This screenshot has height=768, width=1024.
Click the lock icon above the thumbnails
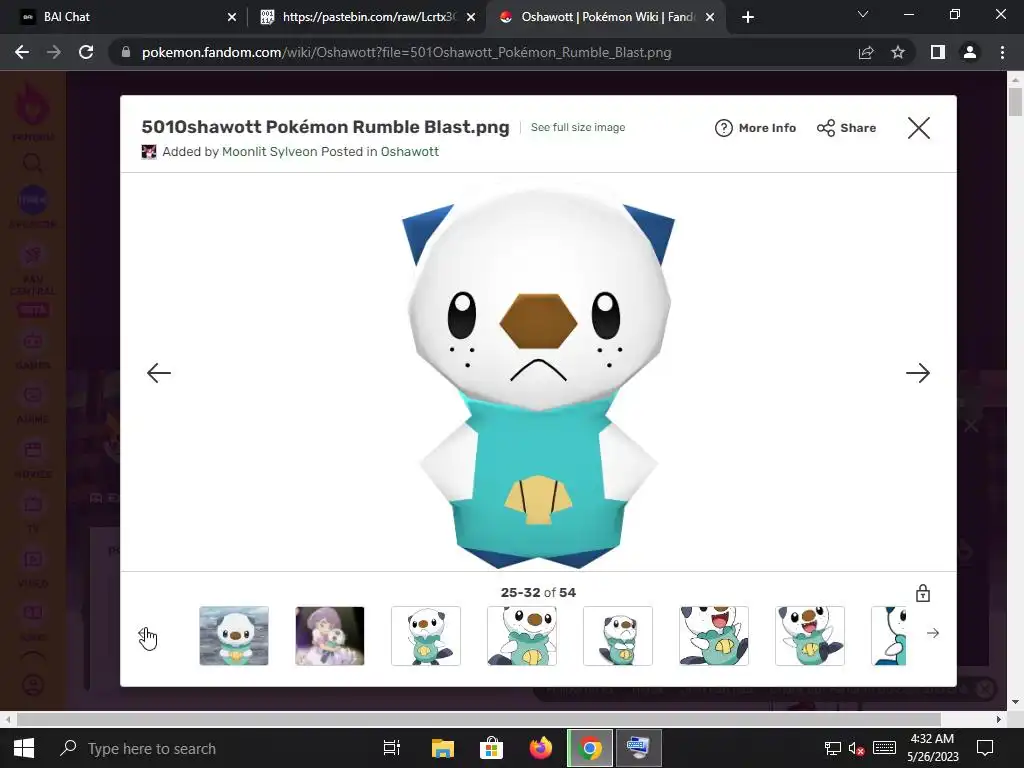click(x=923, y=593)
